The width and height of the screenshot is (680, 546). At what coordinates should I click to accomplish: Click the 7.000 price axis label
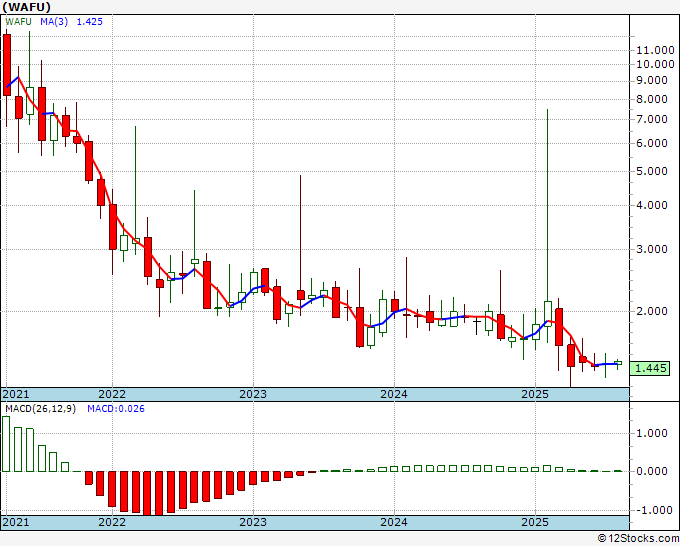pos(651,119)
